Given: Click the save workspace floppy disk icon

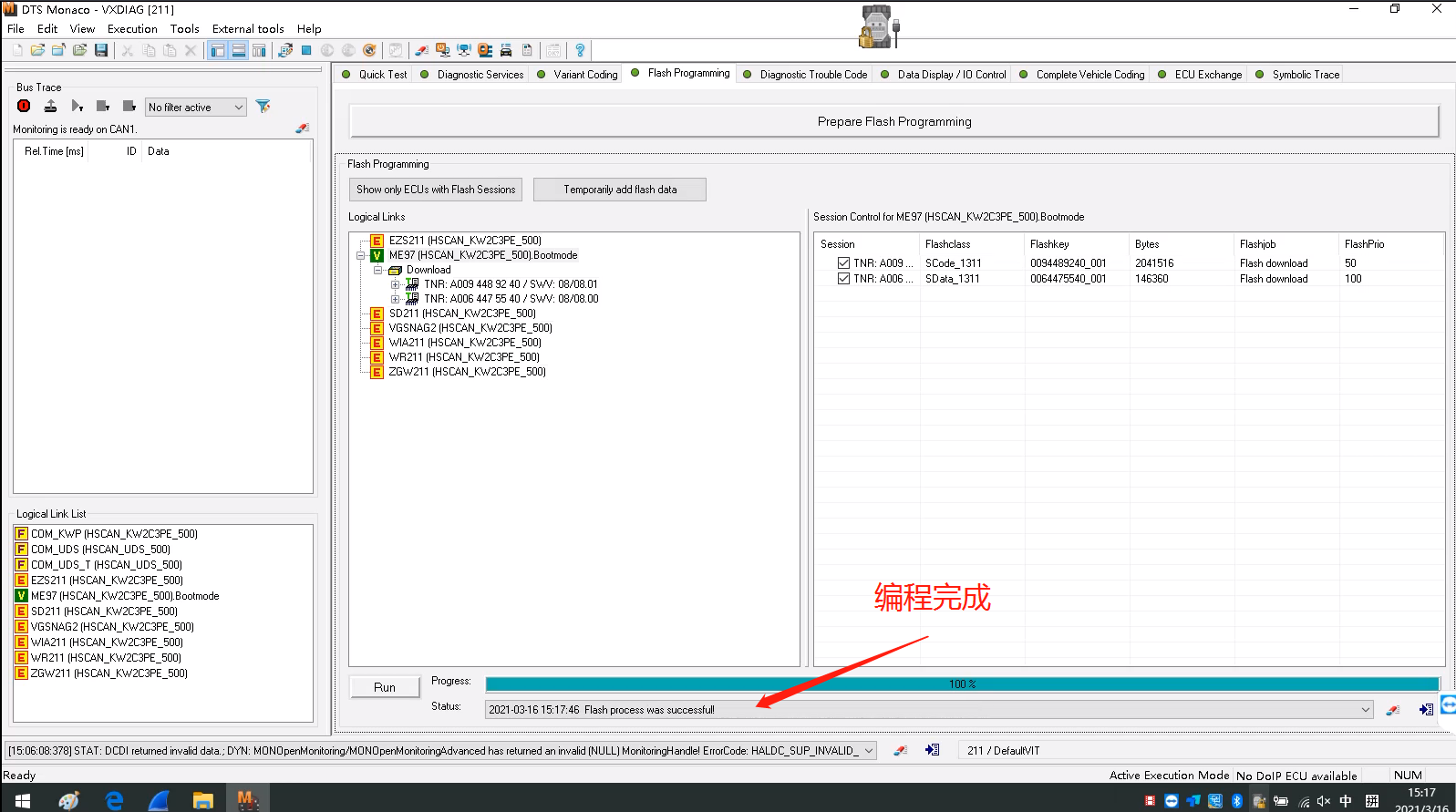Looking at the screenshot, I should [x=101, y=50].
